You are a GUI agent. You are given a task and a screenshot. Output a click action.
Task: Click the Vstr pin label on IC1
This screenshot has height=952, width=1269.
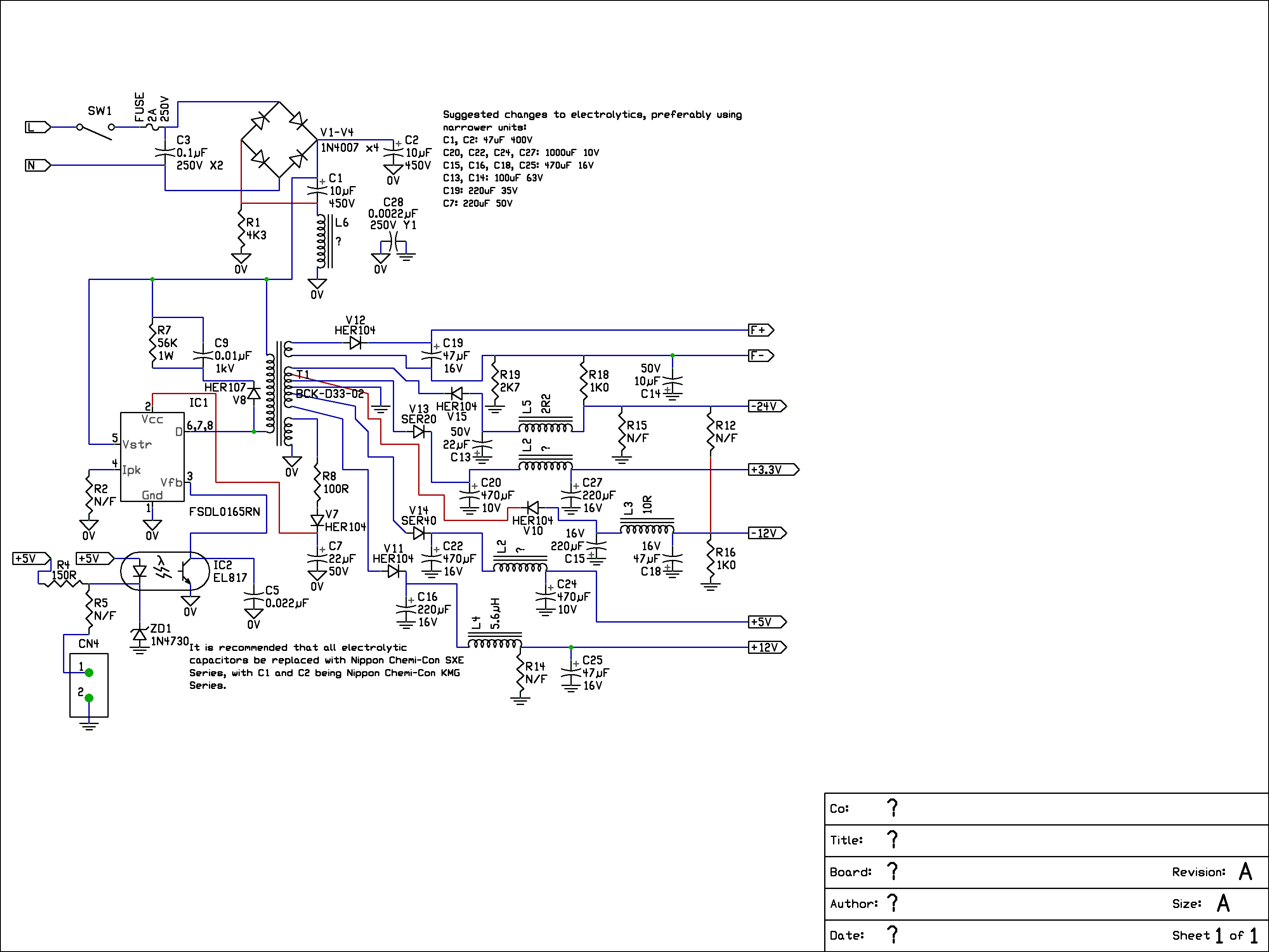(x=137, y=444)
